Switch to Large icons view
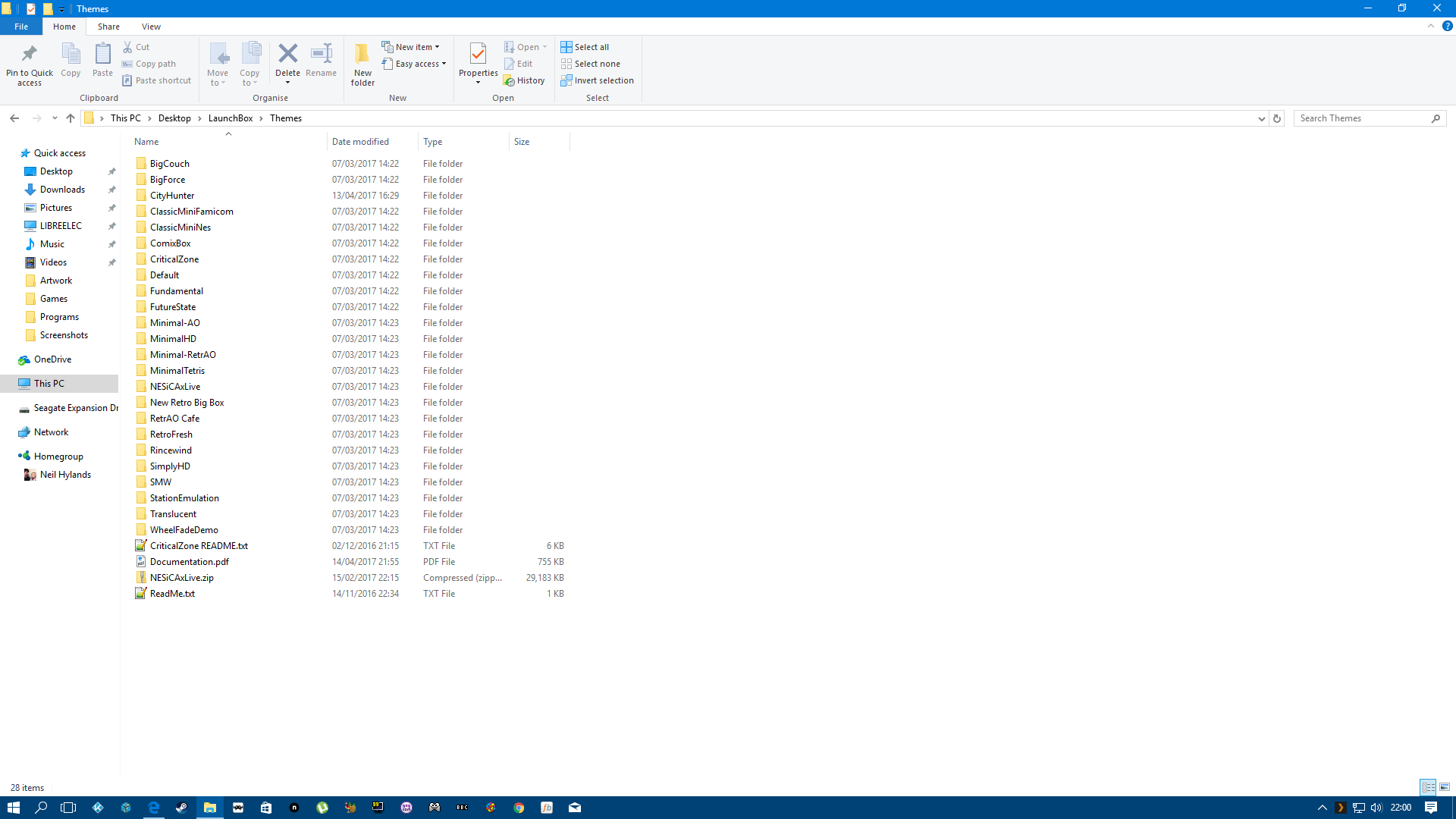The height and width of the screenshot is (819, 1456). 1445,787
